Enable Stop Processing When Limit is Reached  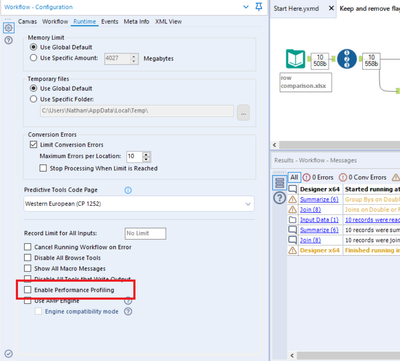(43, 168)
